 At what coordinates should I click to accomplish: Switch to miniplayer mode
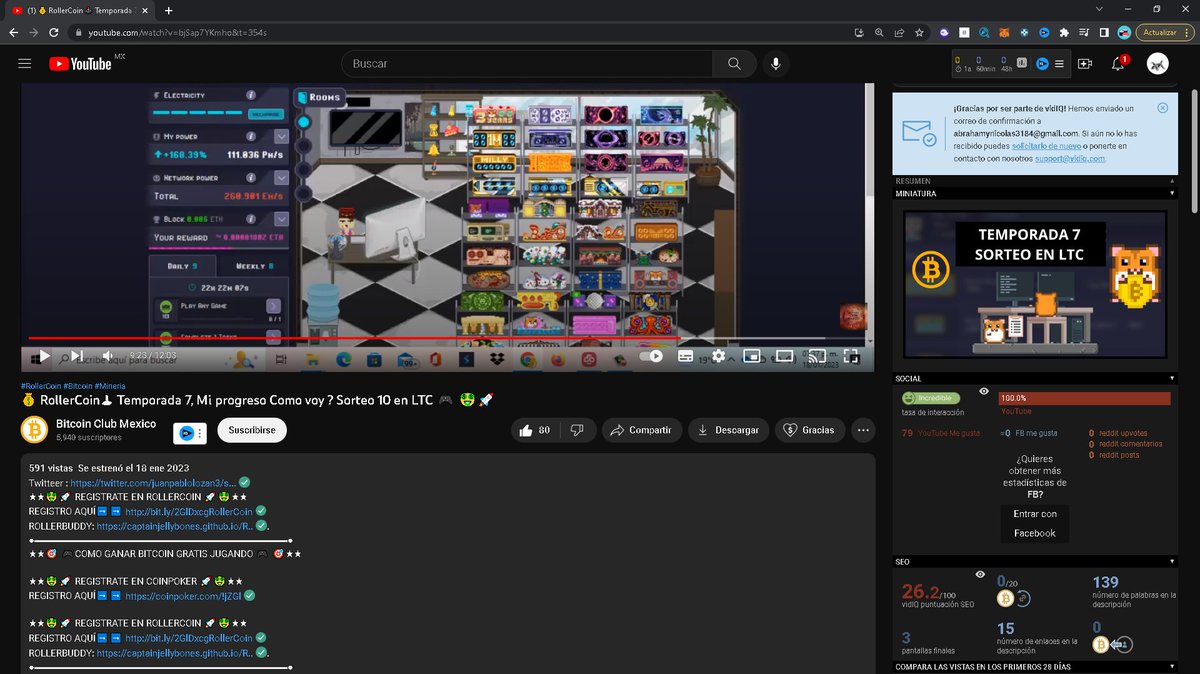pos(751,356)
